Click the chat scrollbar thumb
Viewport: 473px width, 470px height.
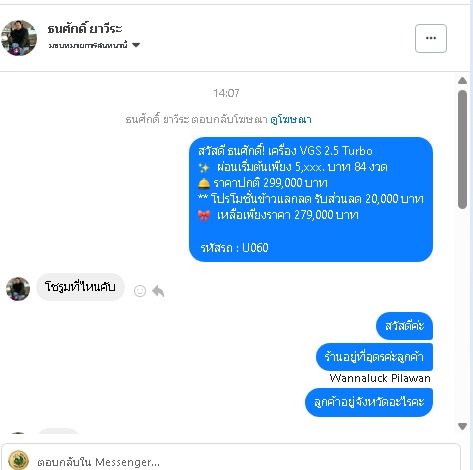tap(462, 149)
